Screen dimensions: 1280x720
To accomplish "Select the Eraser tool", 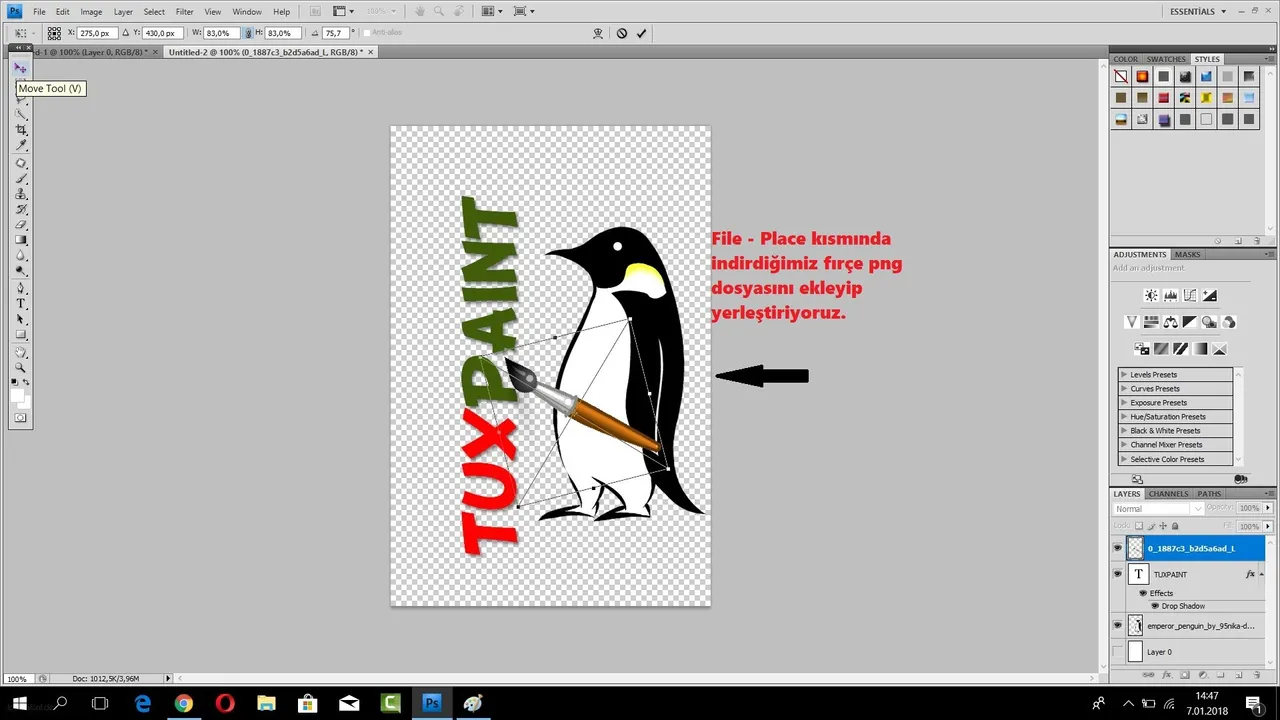I will [20, 225].
